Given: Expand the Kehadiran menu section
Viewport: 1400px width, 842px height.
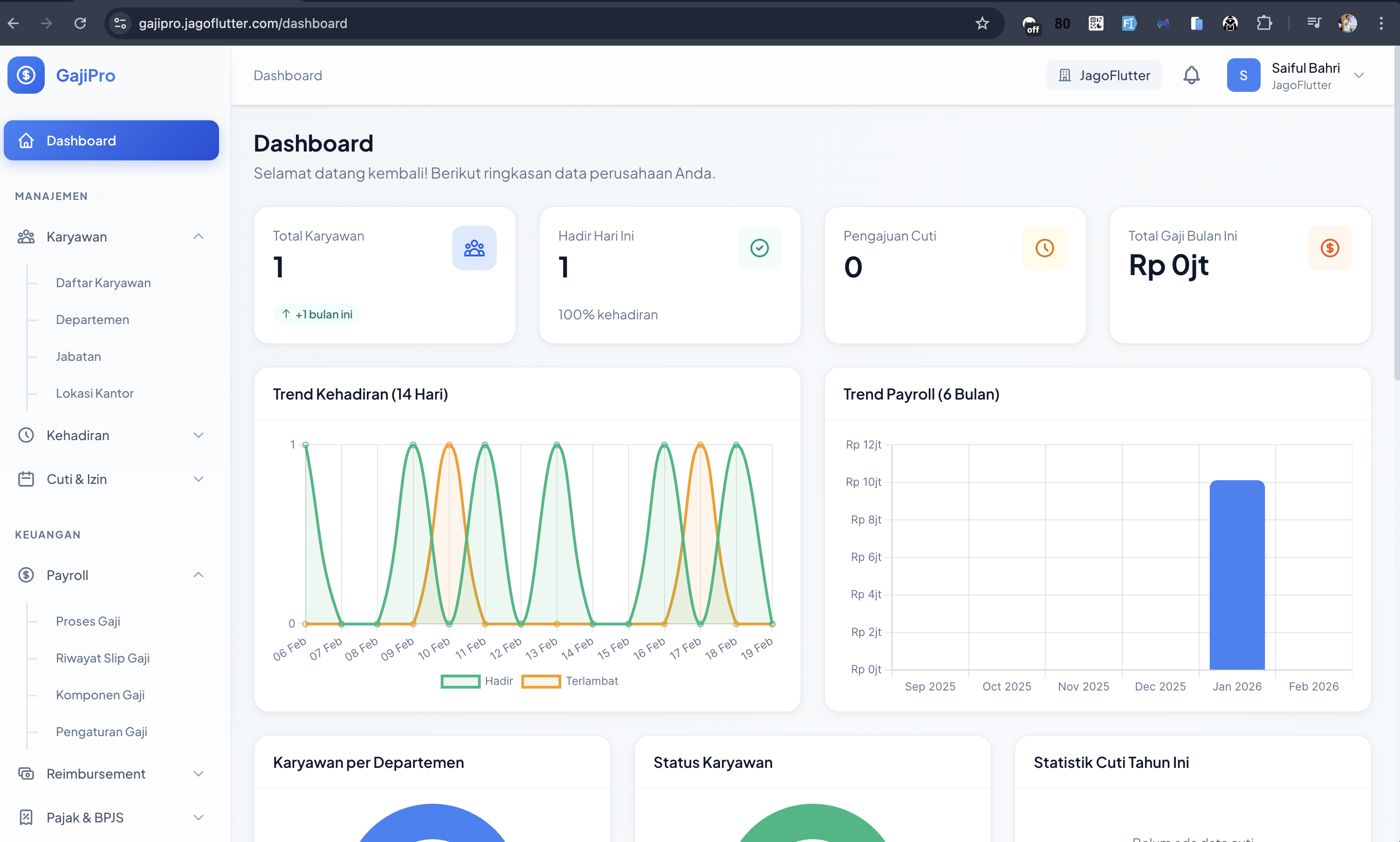Looking at the screenshot, I should 111,435.
